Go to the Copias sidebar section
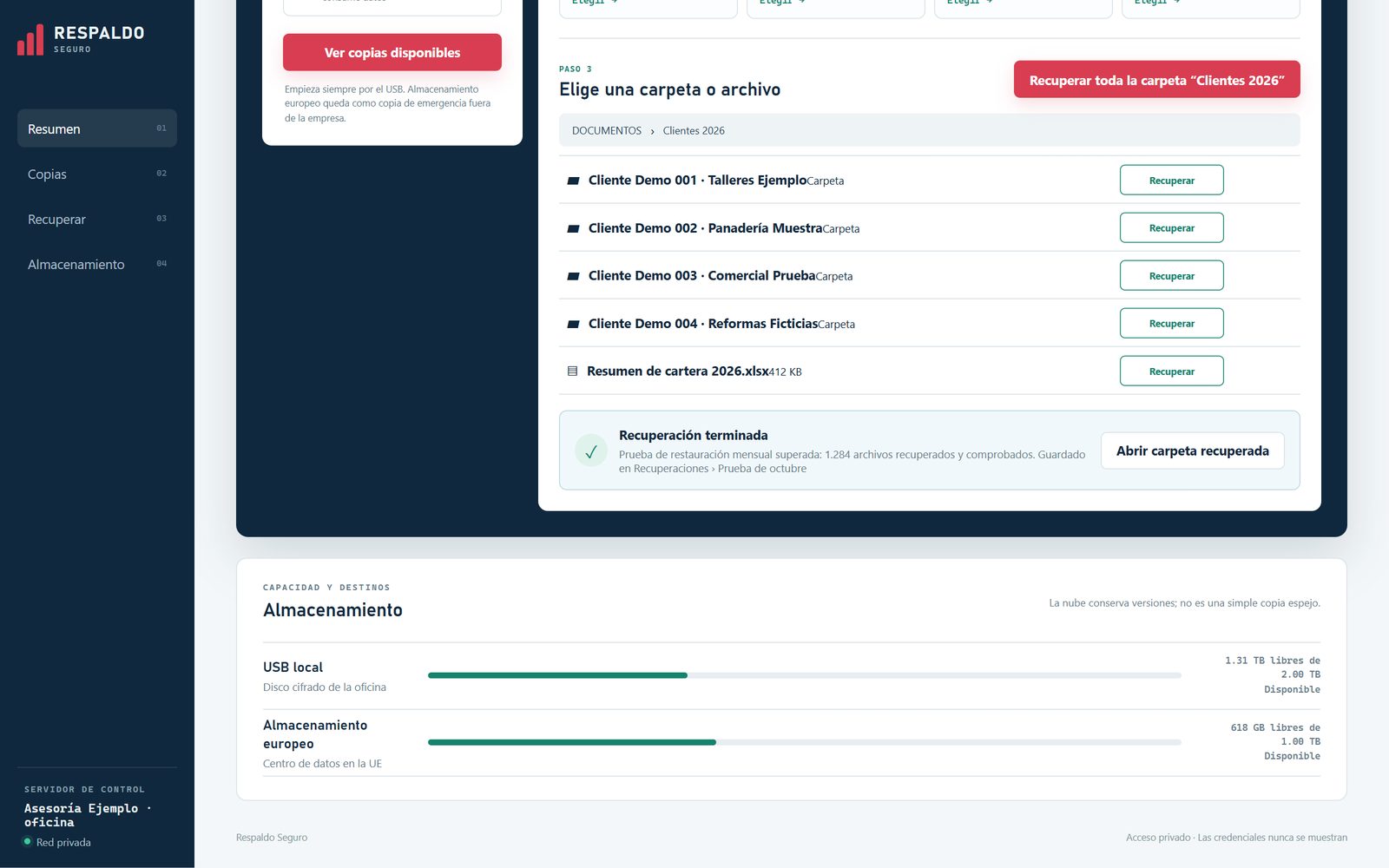The image size is (1389, 868). point(97,174)
